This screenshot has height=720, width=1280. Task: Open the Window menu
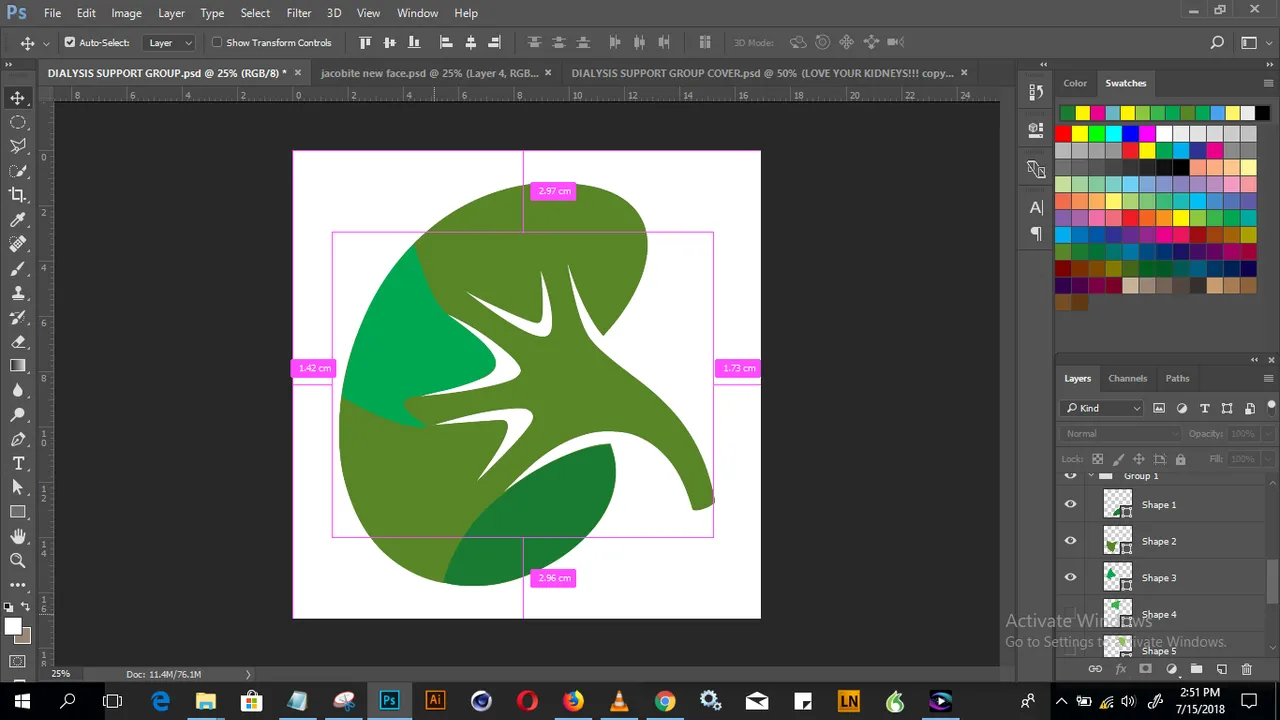417,13
